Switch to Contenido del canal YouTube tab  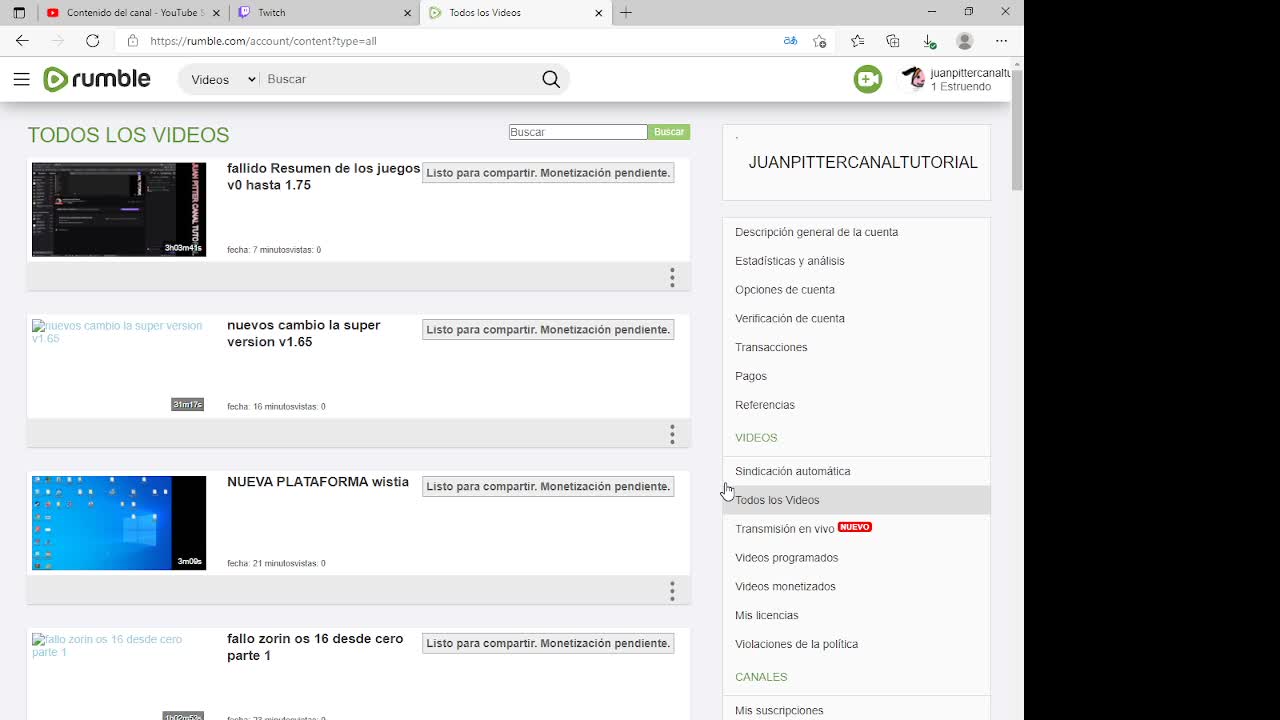click(132, 13)
